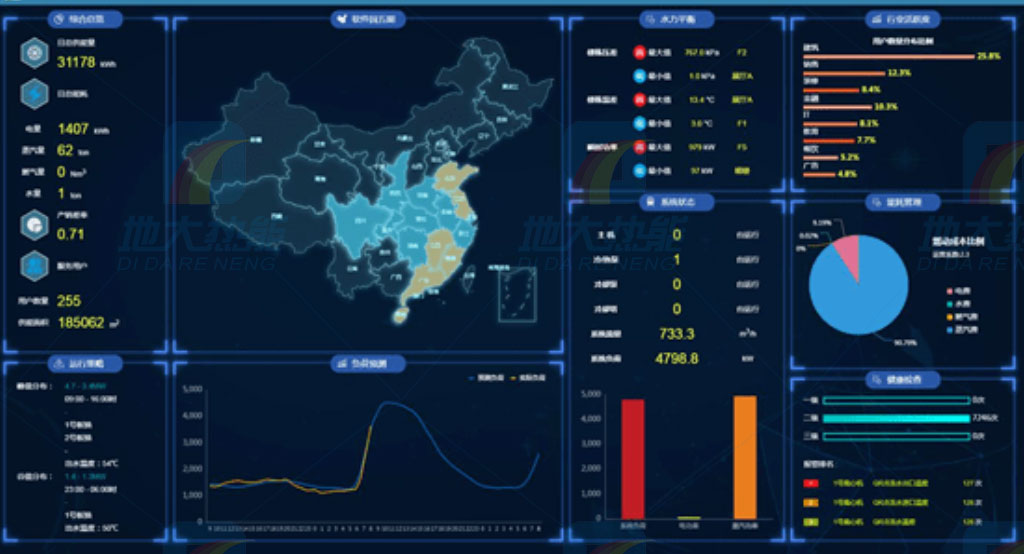Screen dimensions: 1024x554
Task: Click the tall red bar in the bar chart
Action: (633, 458)
